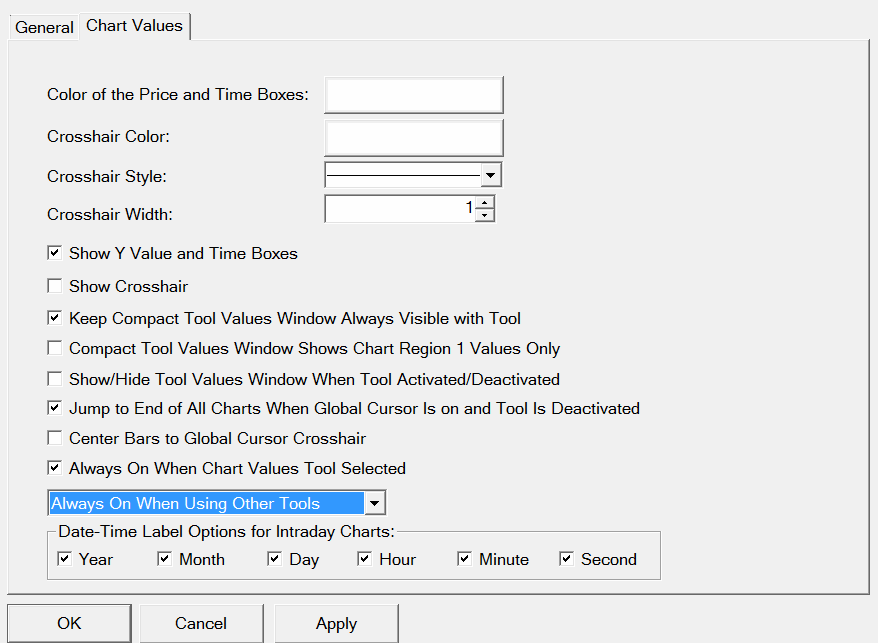
Task: Enable the Show Crosshair checkbox
Action: [x=55, y=287]
